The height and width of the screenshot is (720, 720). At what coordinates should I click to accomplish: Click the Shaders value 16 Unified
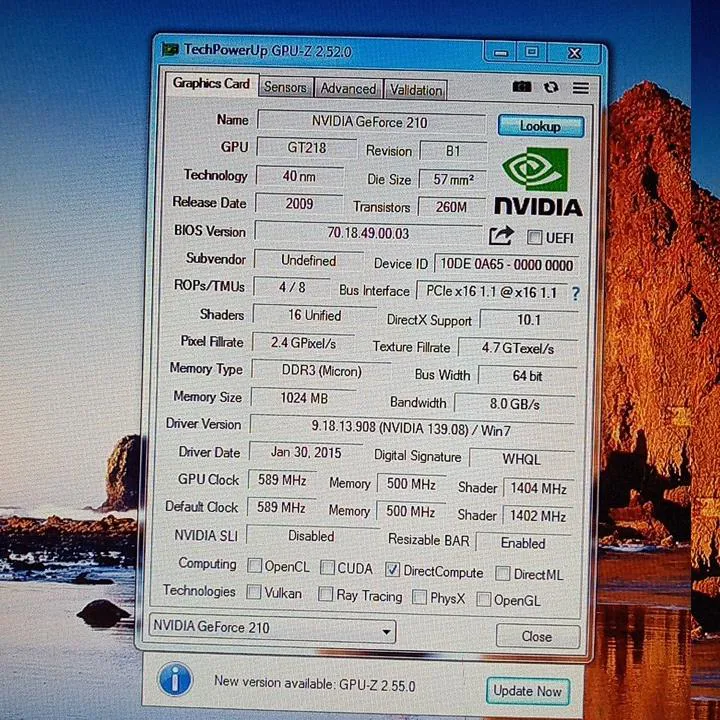315,315
